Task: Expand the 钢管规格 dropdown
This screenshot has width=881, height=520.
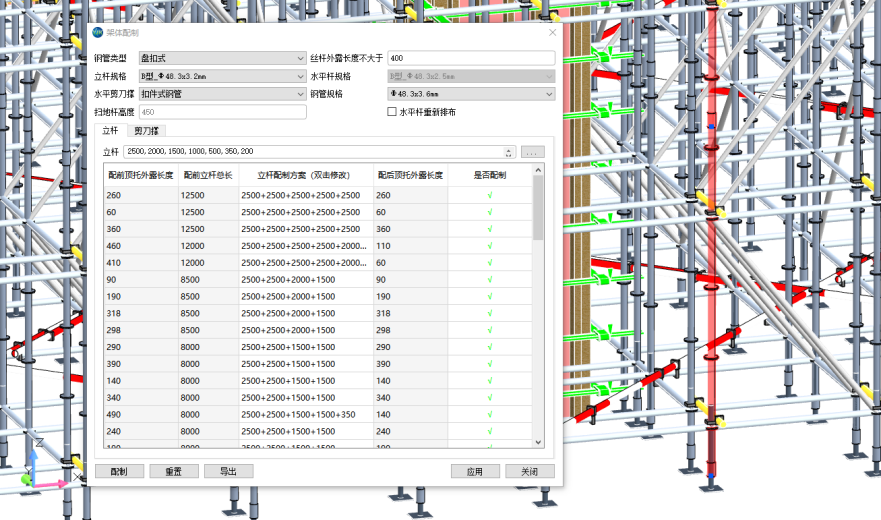Action: 470,94
